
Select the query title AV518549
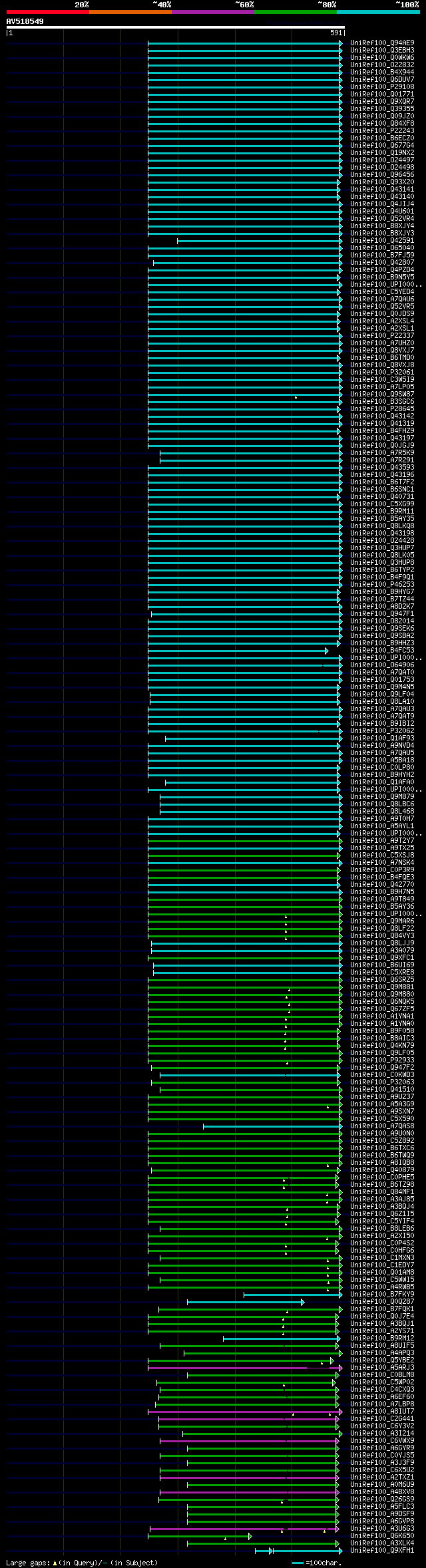tap(25, 21)
